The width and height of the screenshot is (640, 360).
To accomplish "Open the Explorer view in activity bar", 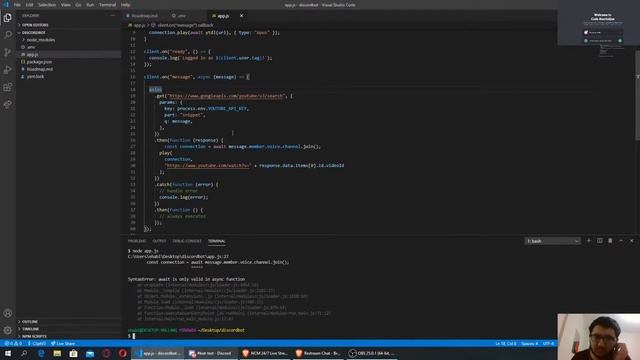I will pos(7,18).
